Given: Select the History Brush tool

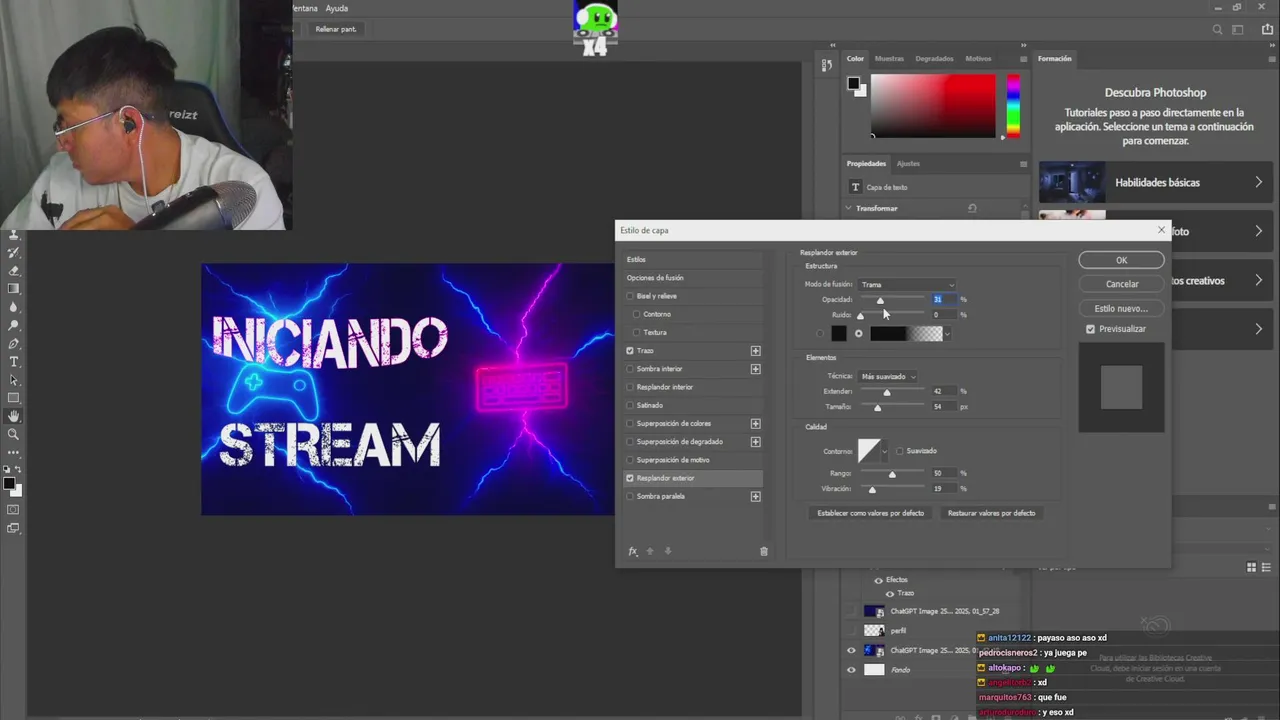Looking at the screenshot, I should point(14,253).
